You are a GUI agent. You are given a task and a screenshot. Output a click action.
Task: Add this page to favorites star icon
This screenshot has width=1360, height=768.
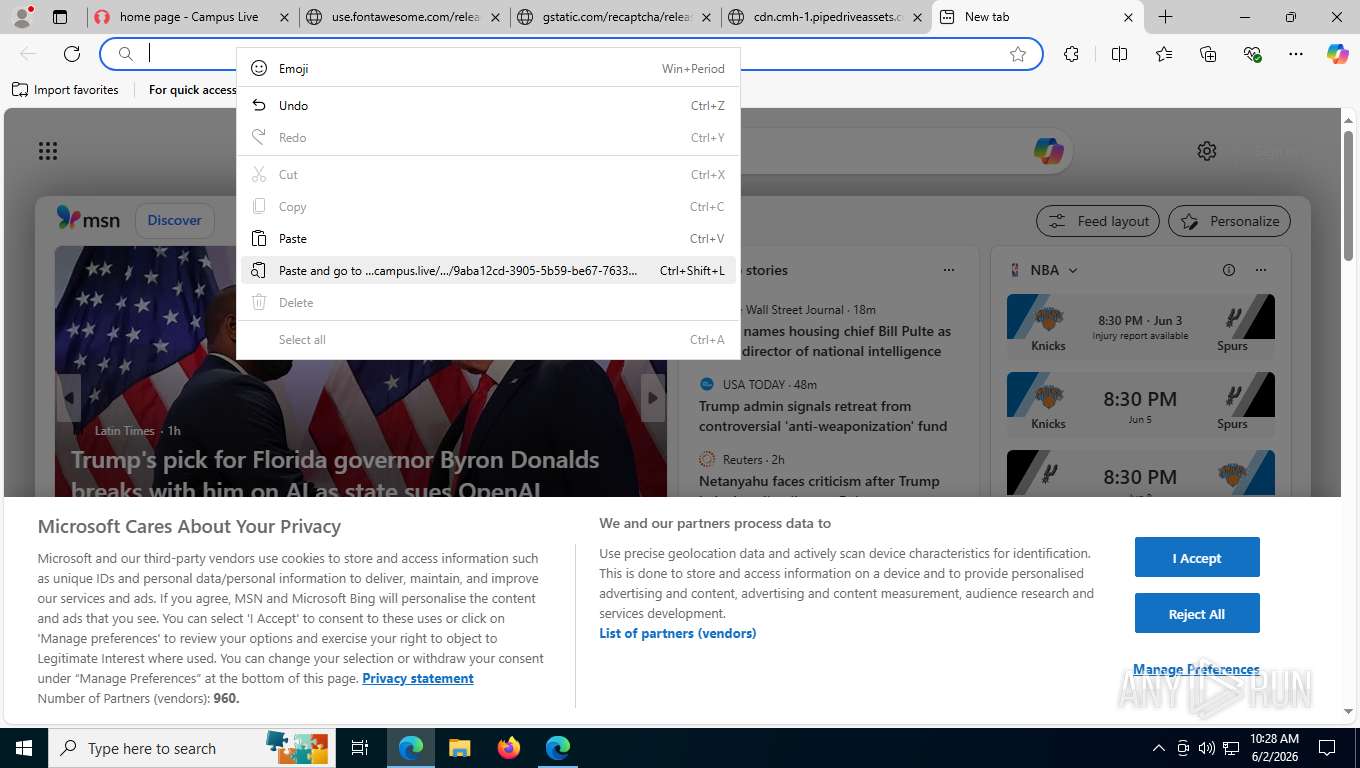click(1018, 54)
